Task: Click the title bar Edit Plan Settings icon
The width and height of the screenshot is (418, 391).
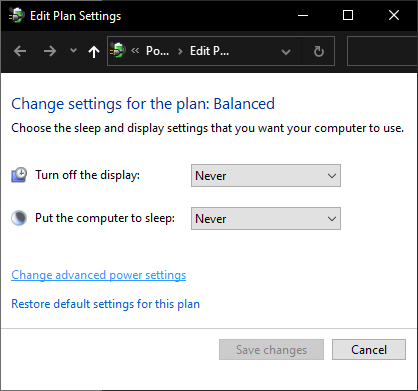Action: pyautogui.click(x=17, y=15)
